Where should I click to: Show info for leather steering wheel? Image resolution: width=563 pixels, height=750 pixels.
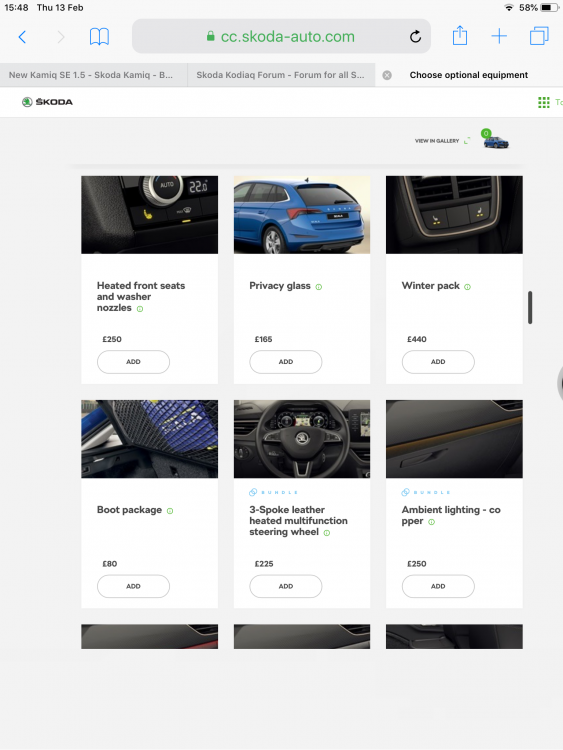coord(327,533)
